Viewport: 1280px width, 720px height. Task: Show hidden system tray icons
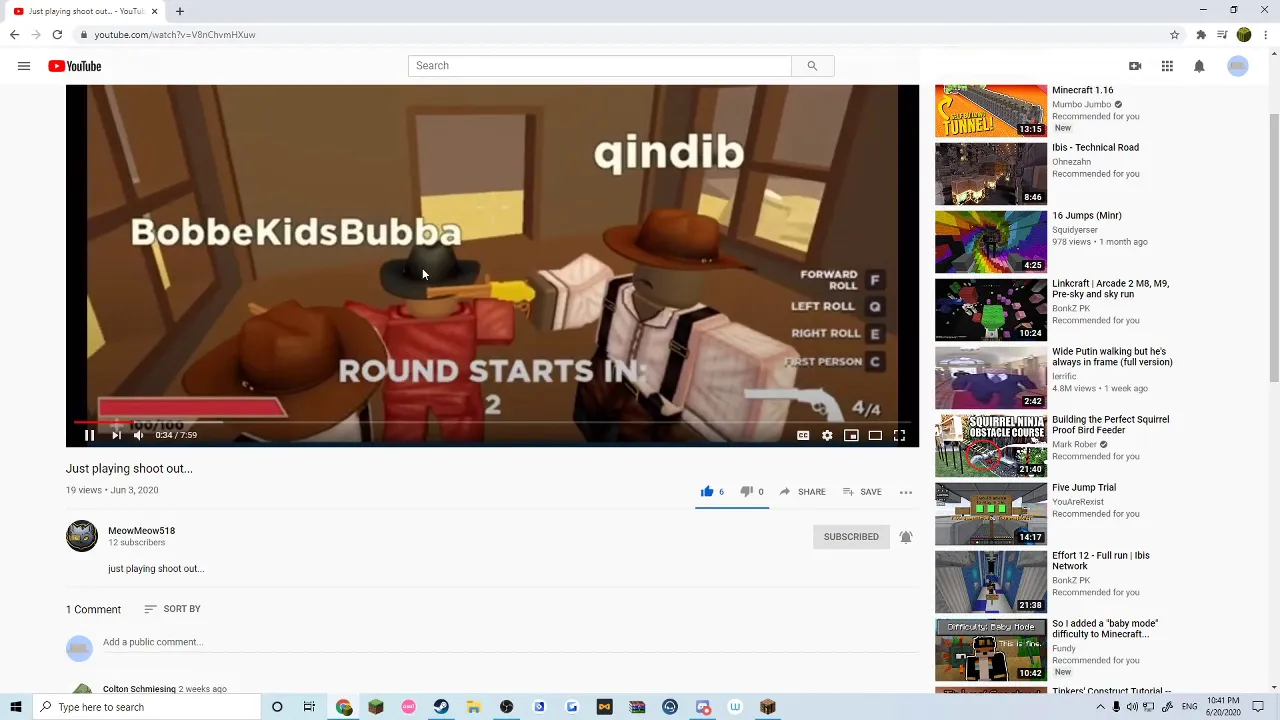point(1100,707)
